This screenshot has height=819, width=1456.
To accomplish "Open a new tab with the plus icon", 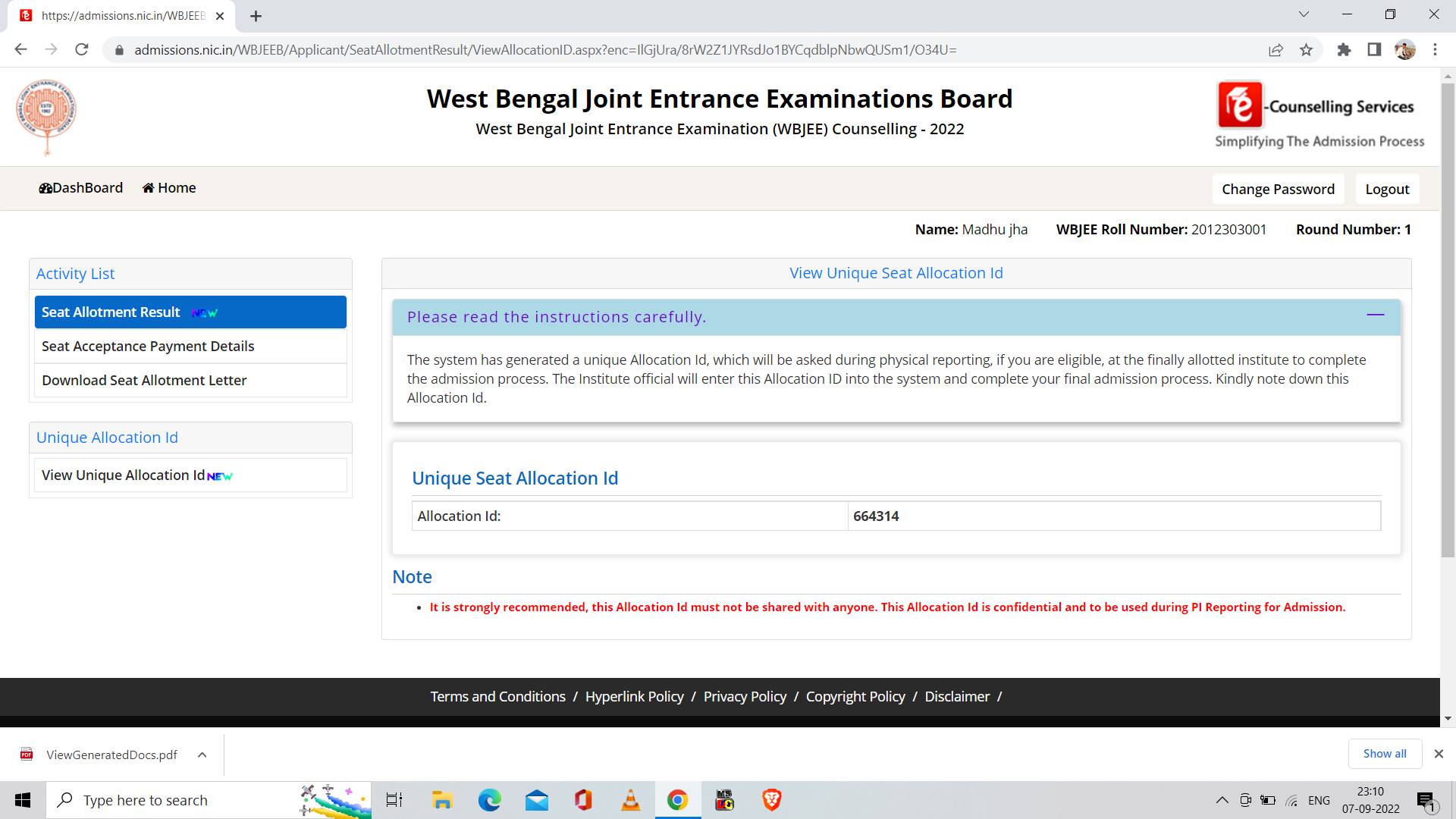I will tap(256, 16).
